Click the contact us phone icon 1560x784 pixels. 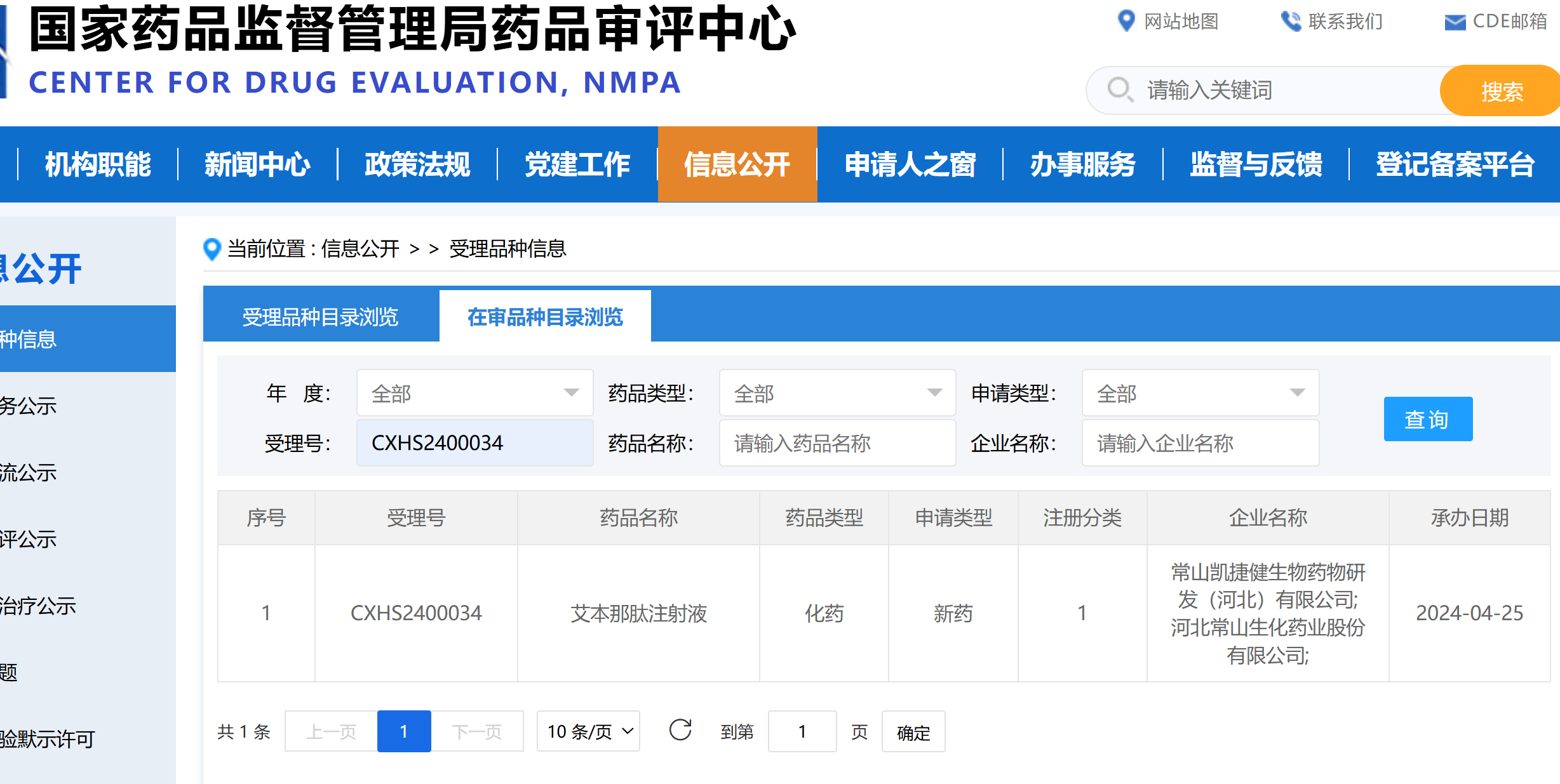(1290, 21)
